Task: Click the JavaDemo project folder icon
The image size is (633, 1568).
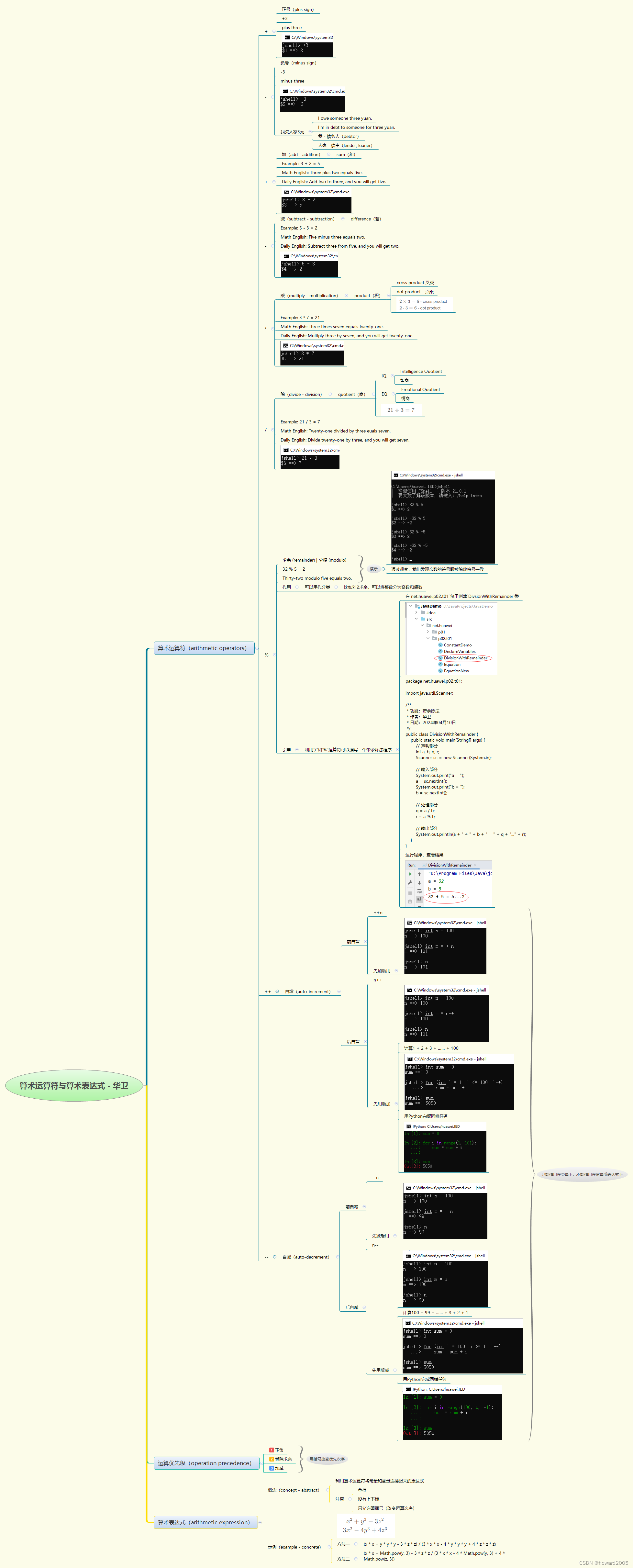Action: click(417, 606)
